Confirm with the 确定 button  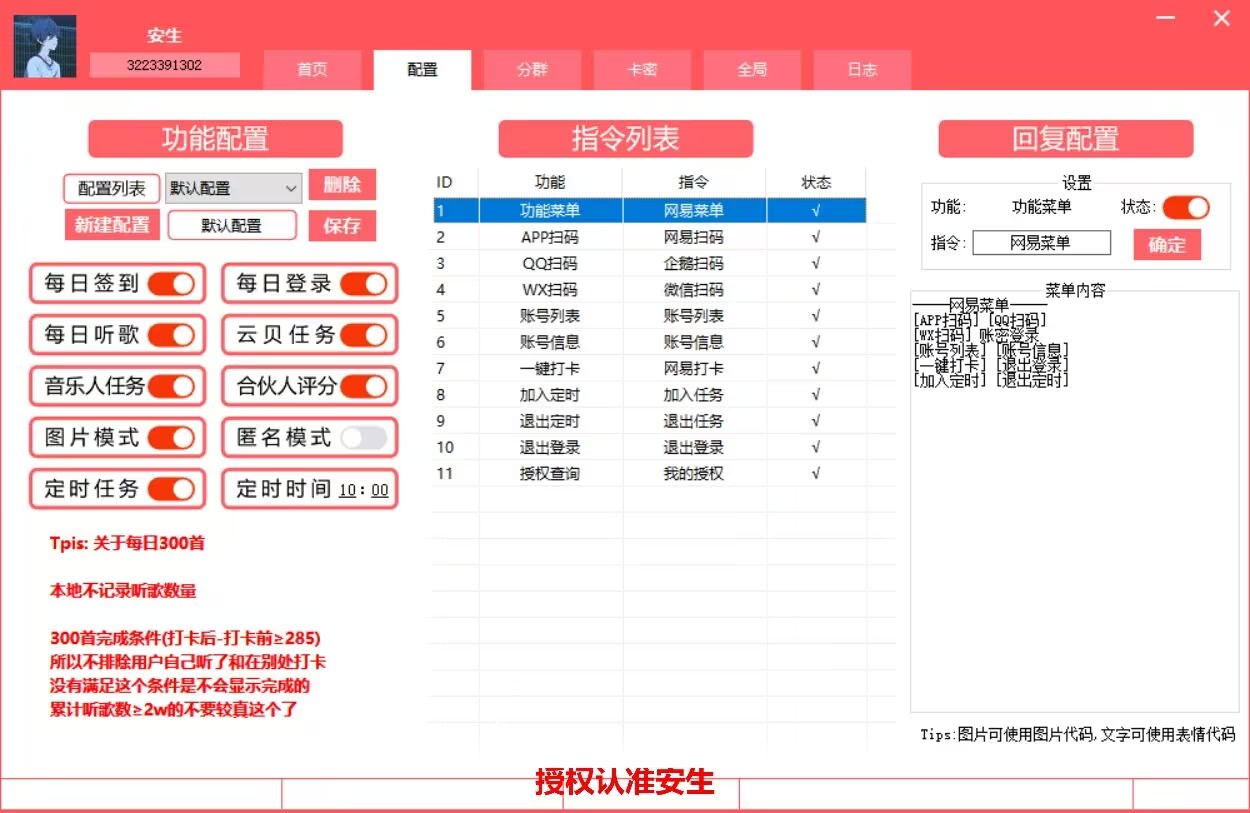[1166, 243]
